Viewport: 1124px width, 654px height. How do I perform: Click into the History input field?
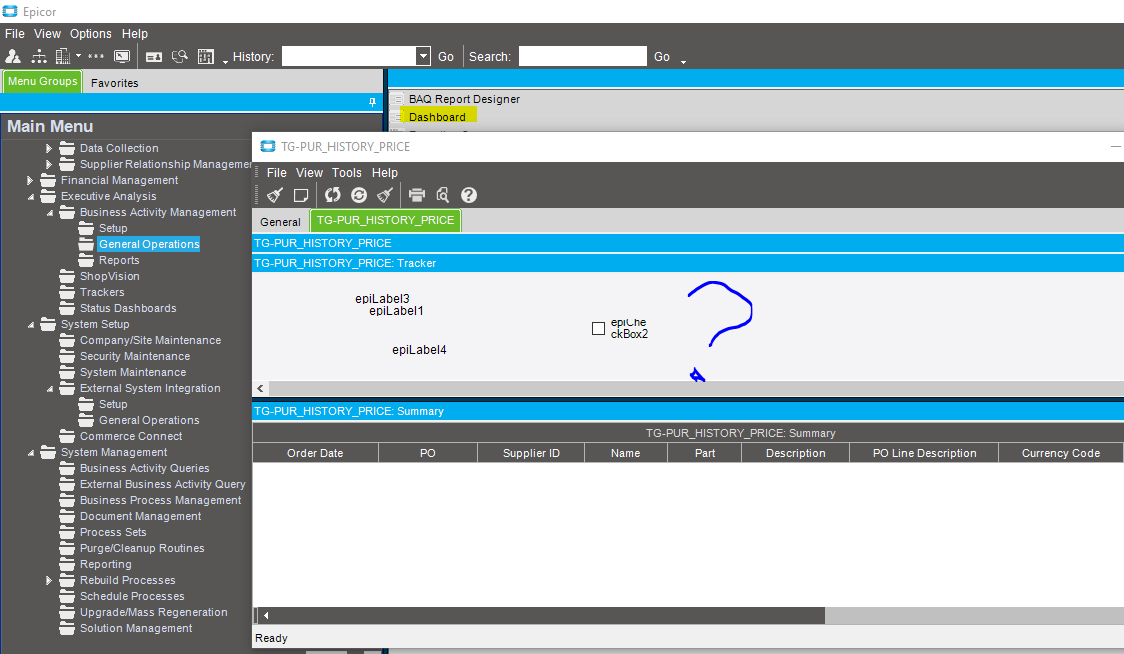(x=349, y=56)
